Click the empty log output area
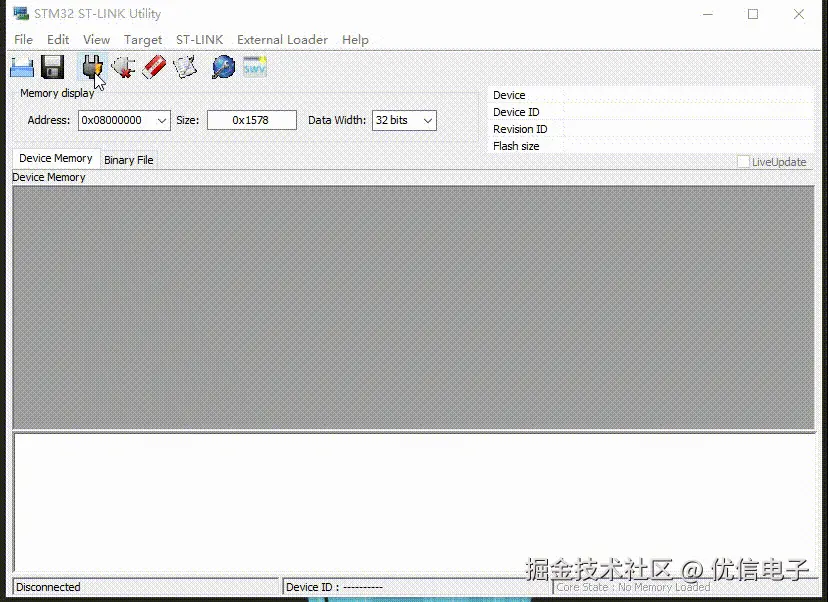The width and height of the screenshot is (828, 602). (x=414, y=503)
